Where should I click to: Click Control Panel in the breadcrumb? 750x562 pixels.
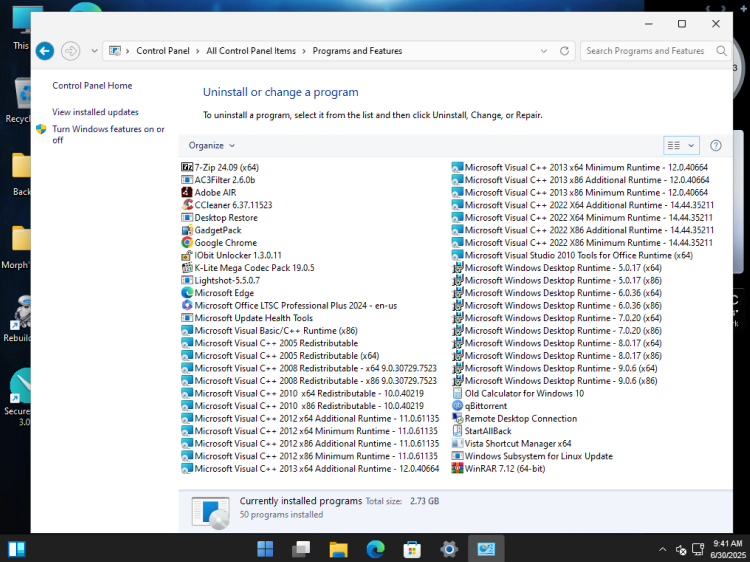pyautogui.click(x=163, y=51)
